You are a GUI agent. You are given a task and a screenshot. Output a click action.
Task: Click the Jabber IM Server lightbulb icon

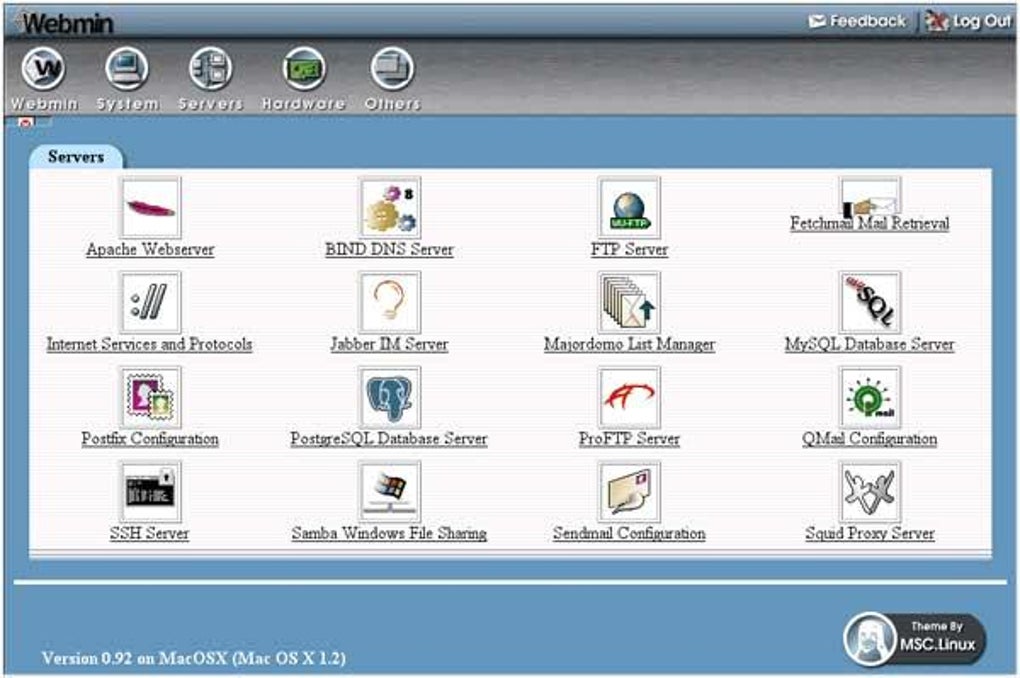[x=390, y=303]
